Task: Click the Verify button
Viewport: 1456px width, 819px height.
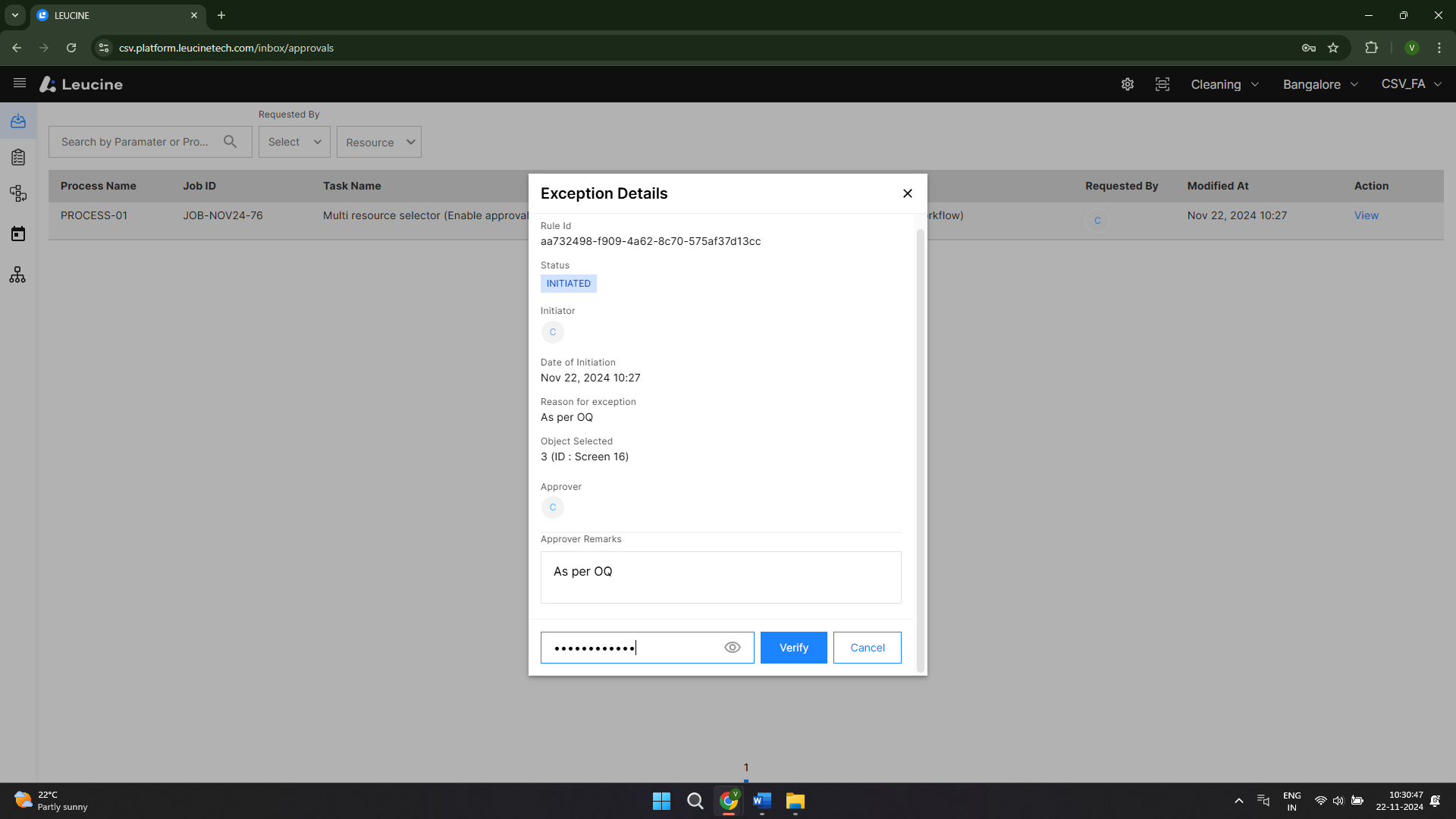Action: 794,648
